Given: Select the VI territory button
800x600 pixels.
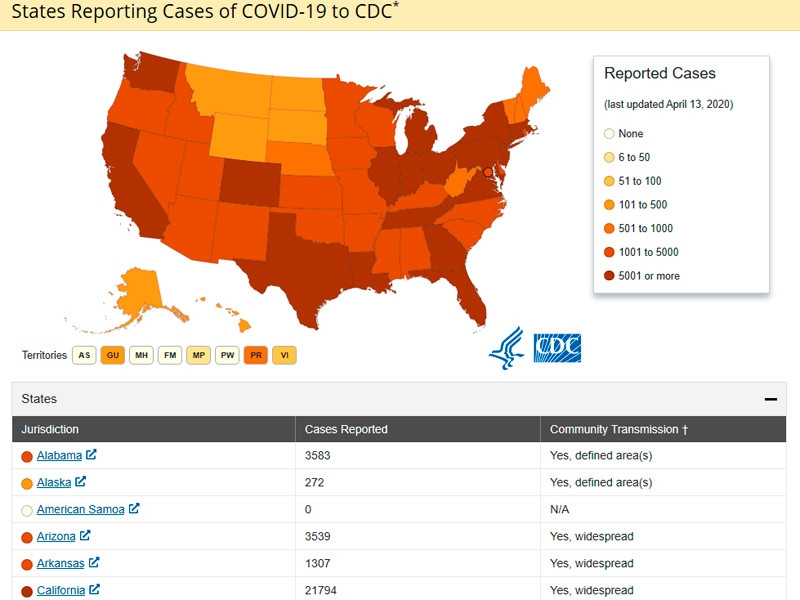Looking at the screenshot, I should (285, 355).
